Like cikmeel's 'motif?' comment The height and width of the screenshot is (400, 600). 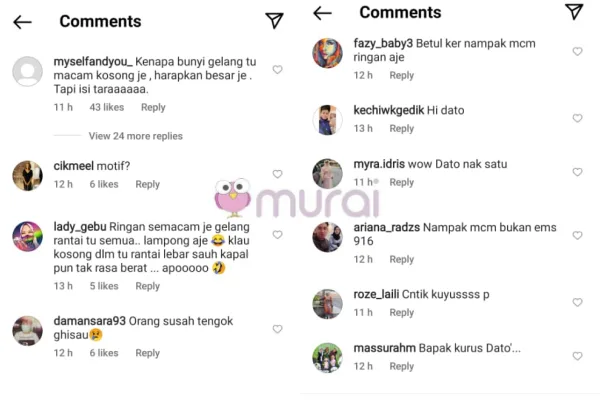point(277,174)
